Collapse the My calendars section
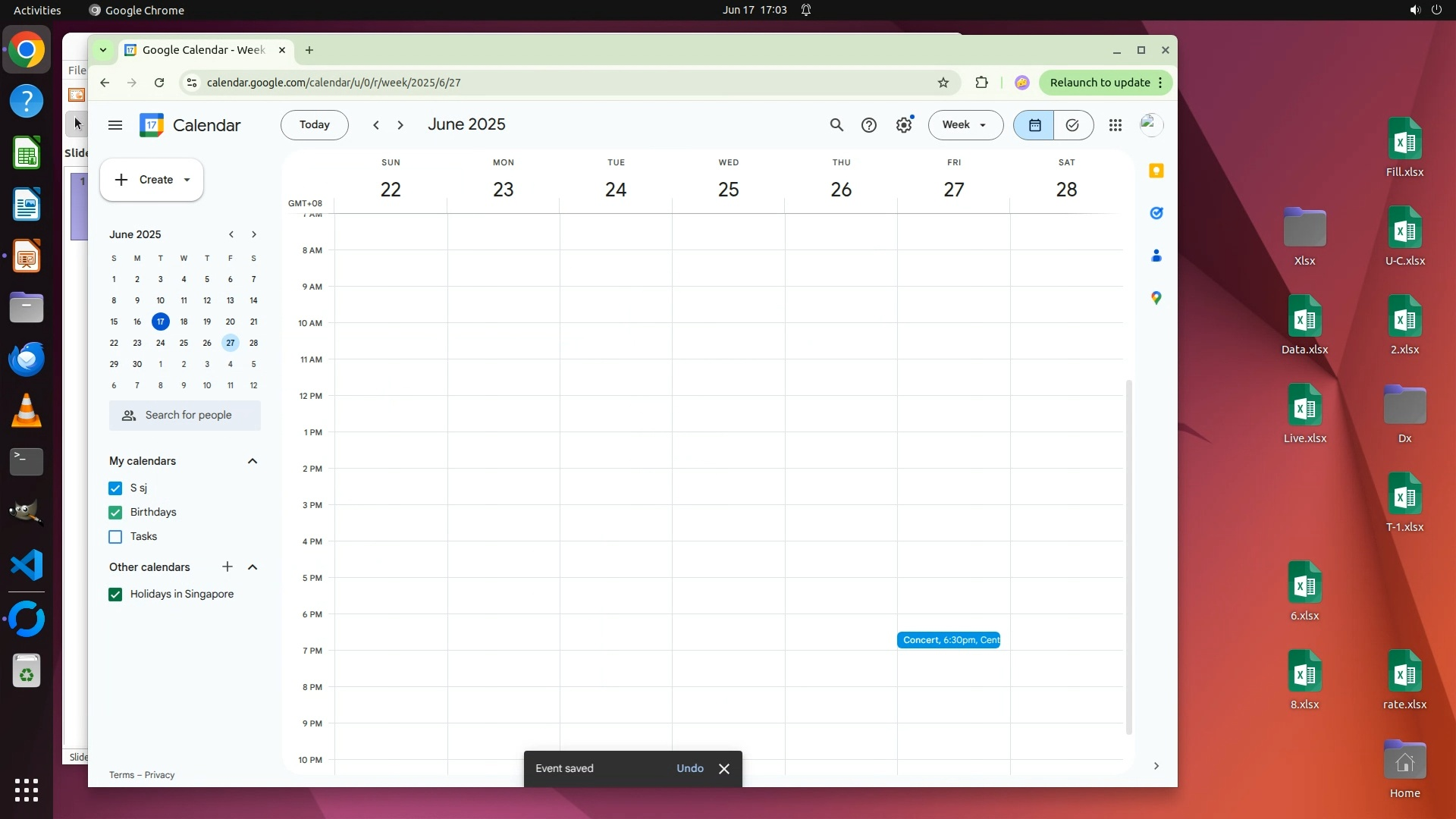The image size is (1456, 819). point(253,461)
